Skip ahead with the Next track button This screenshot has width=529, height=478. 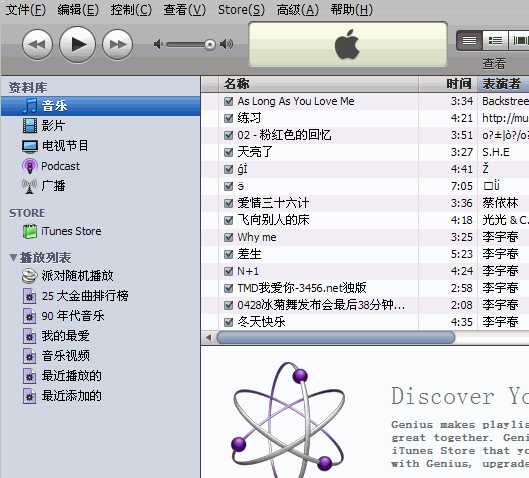point(117,45)
